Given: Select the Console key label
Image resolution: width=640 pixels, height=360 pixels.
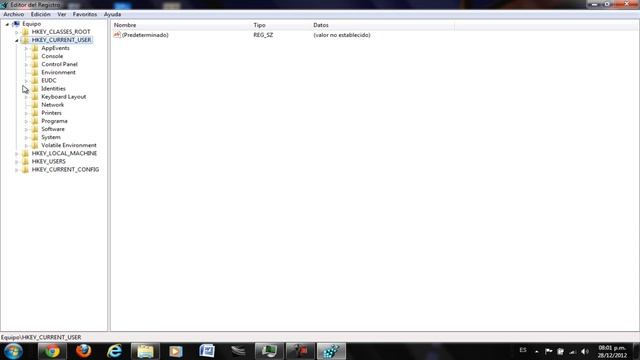Looking at the screenshot, I should (x=52, y=56).
